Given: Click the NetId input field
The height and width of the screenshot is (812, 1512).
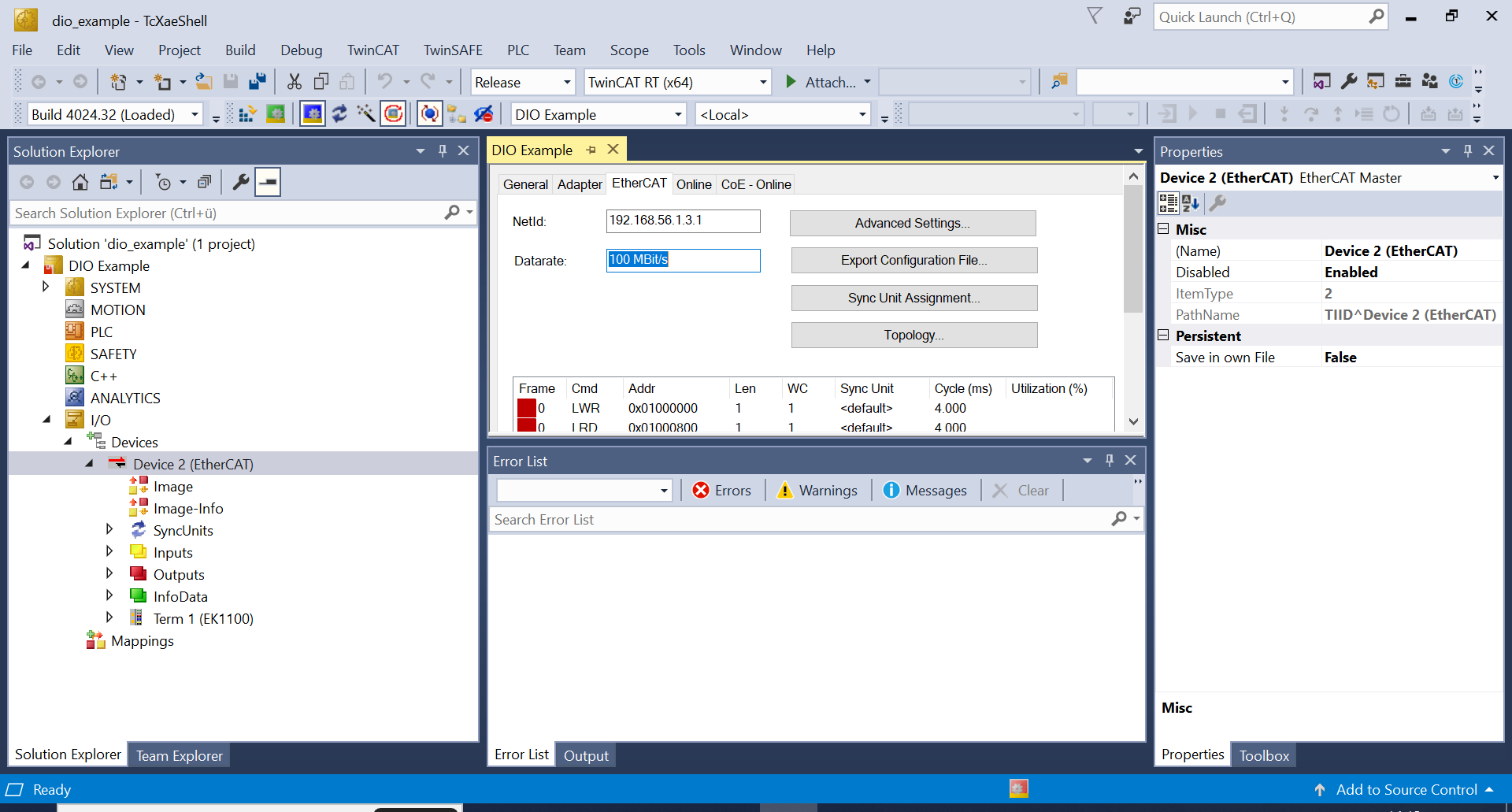Looking at the screenshot, I should pyautogui.click(x=683, y=221).
